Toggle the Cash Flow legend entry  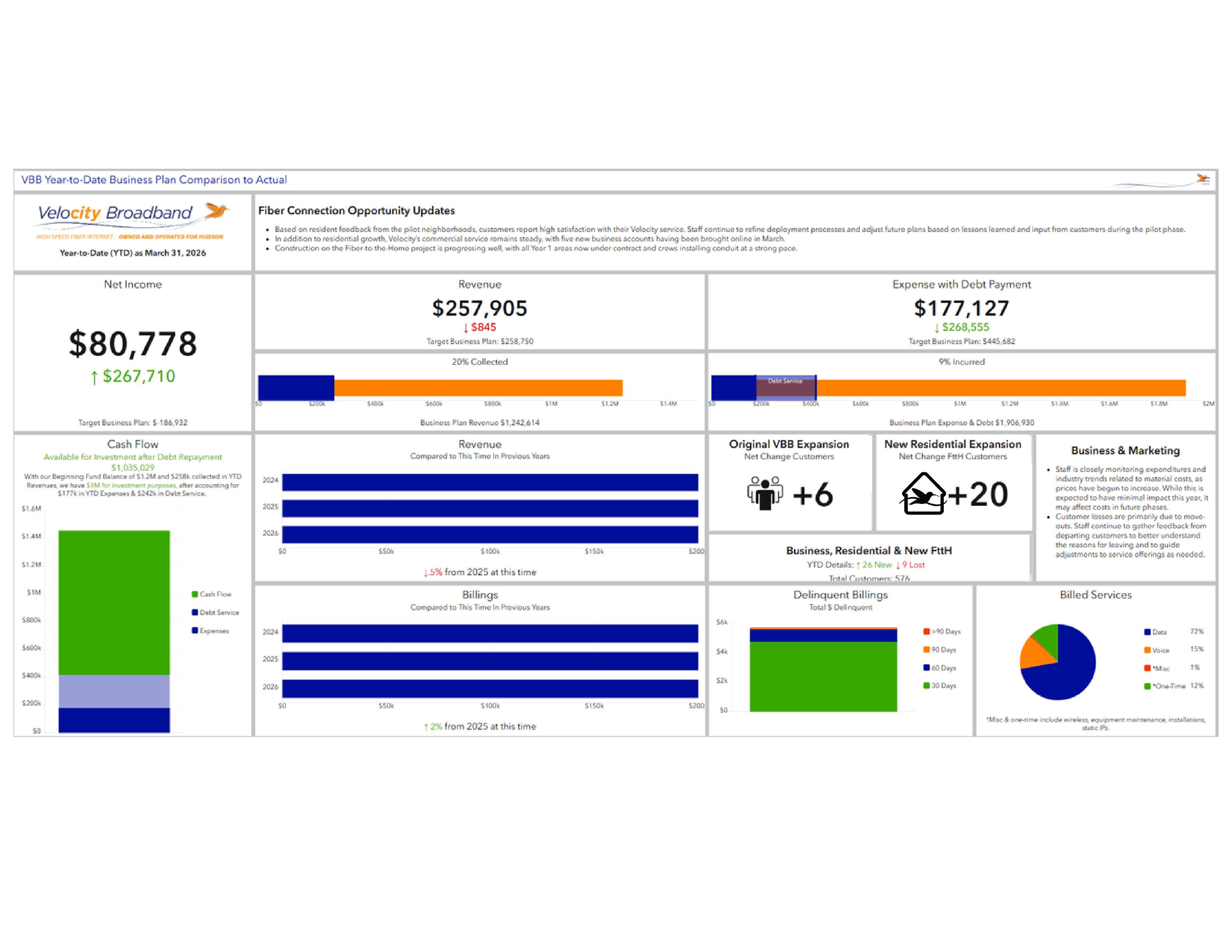[x=212, y=594]
